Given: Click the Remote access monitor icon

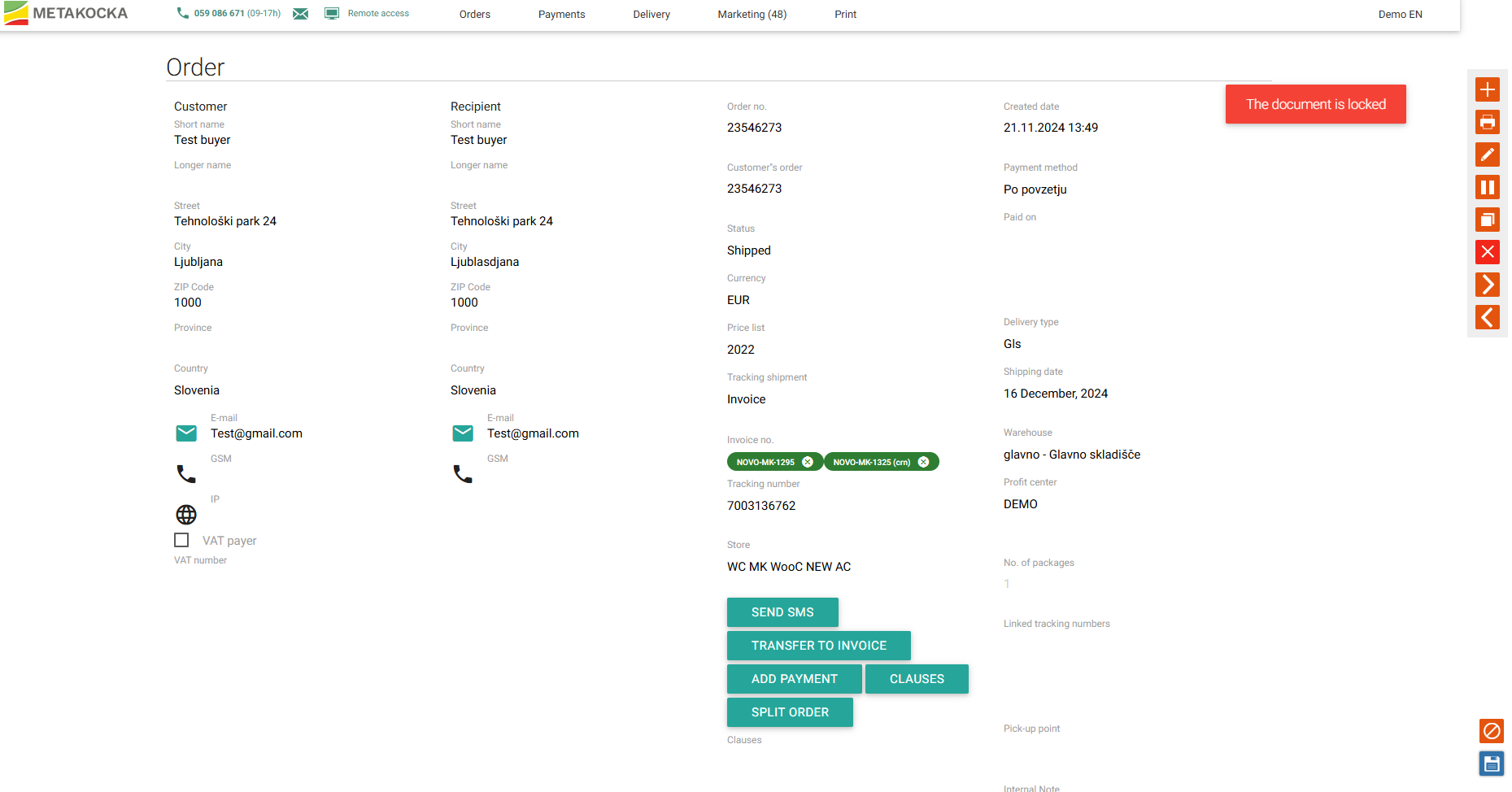Looking at the screenshot, I should pos(332,14).
